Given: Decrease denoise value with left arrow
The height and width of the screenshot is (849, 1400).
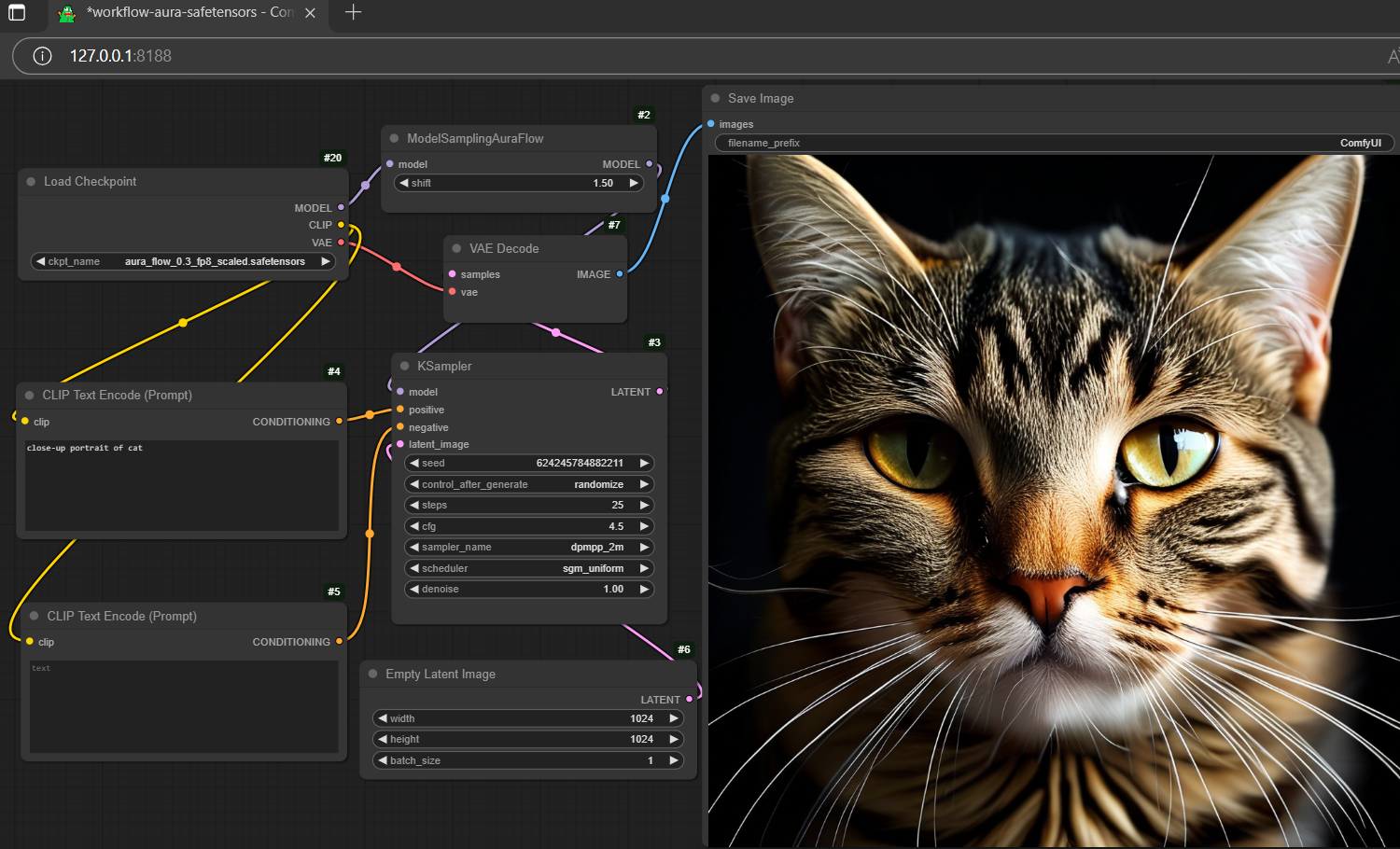Looking at the screenshot, I should (x=413, y=589).
